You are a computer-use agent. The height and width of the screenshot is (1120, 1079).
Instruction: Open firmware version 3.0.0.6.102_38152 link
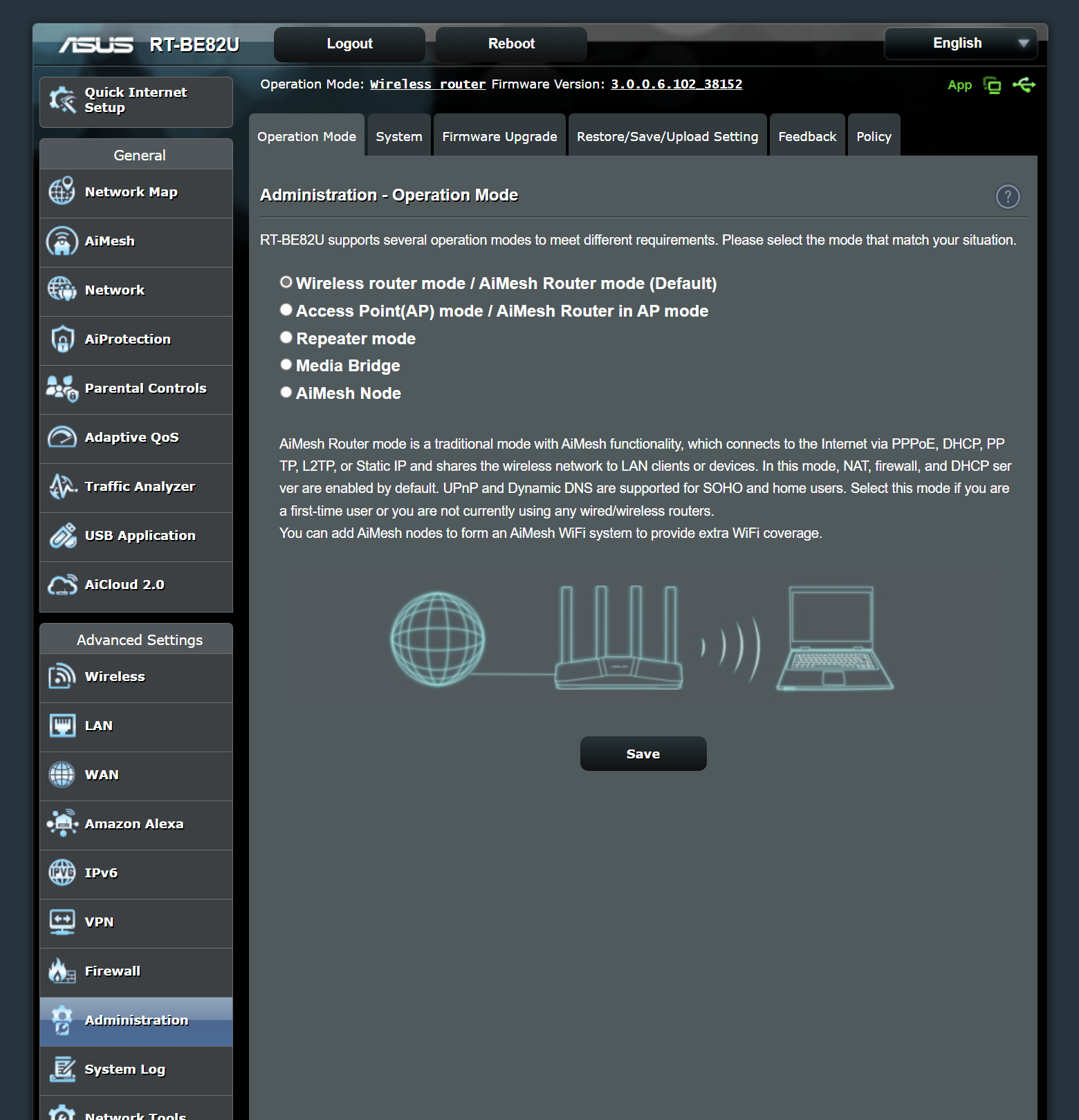(676, 84)
